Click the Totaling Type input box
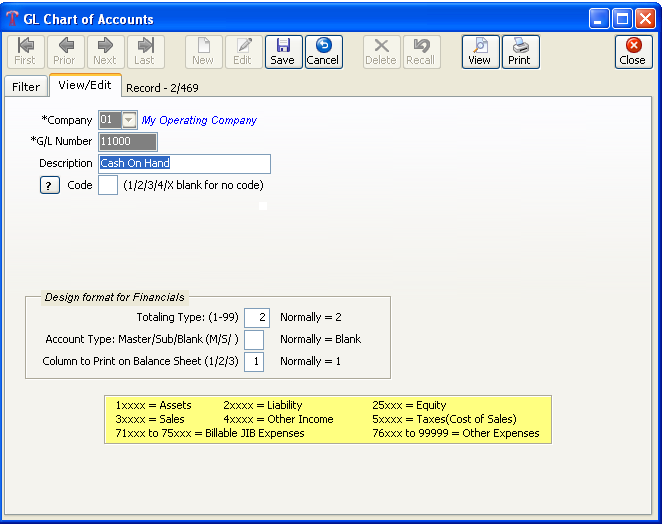The width and height of the screenshot is (663, 526). pyautogui.click(x=257, y=318)
